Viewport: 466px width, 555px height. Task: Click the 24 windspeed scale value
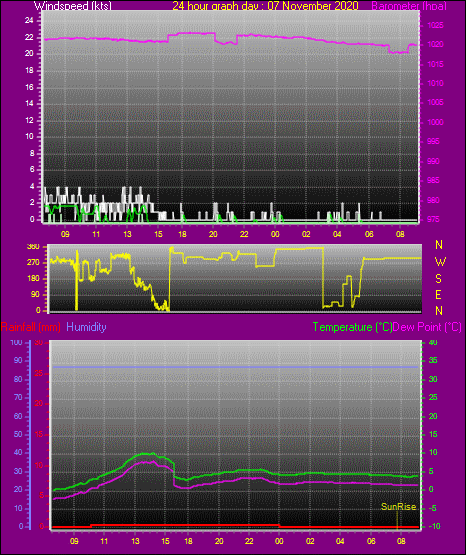pyautogui.click(x=29, y=21)
